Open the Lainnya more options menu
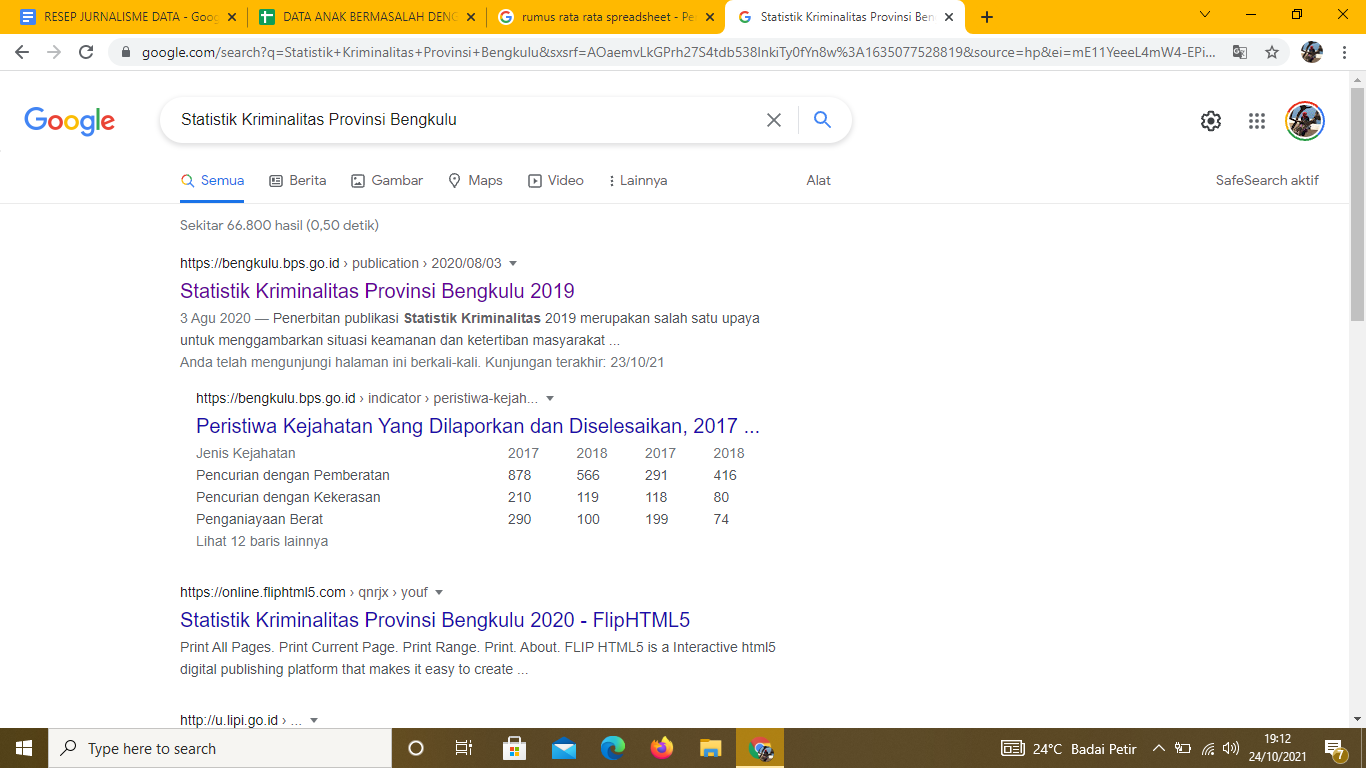Viewport: 1366px width, 768px height. (x=637, y=181)
